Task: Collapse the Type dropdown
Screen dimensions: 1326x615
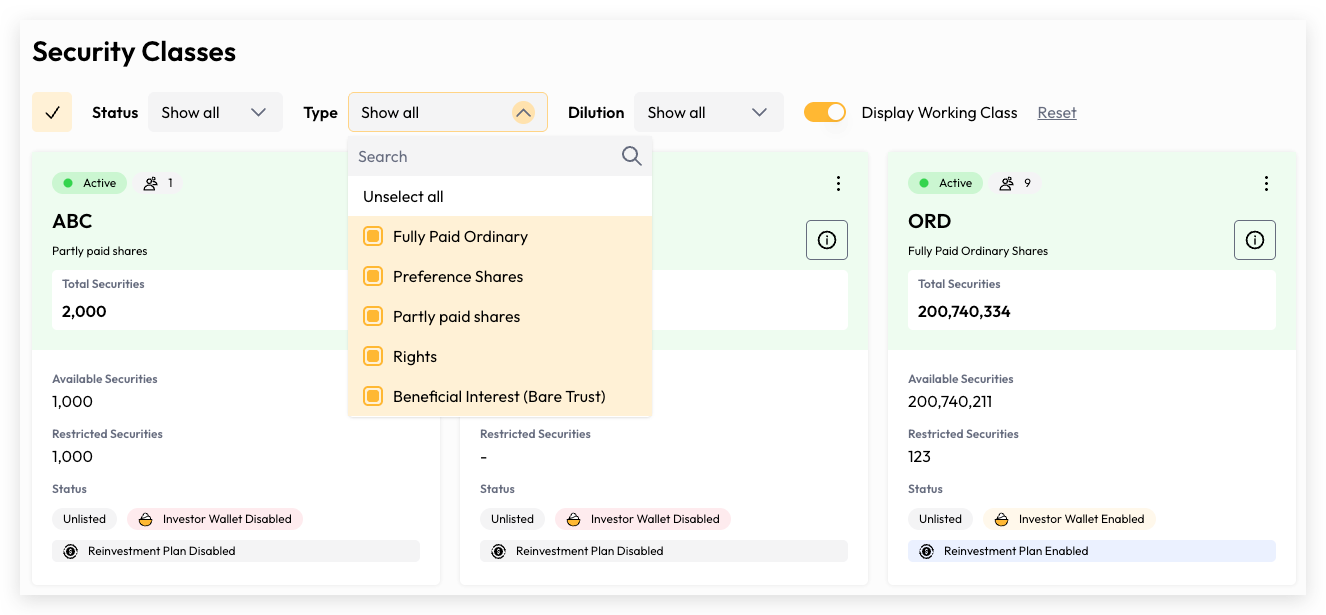Action: (523, 112)
